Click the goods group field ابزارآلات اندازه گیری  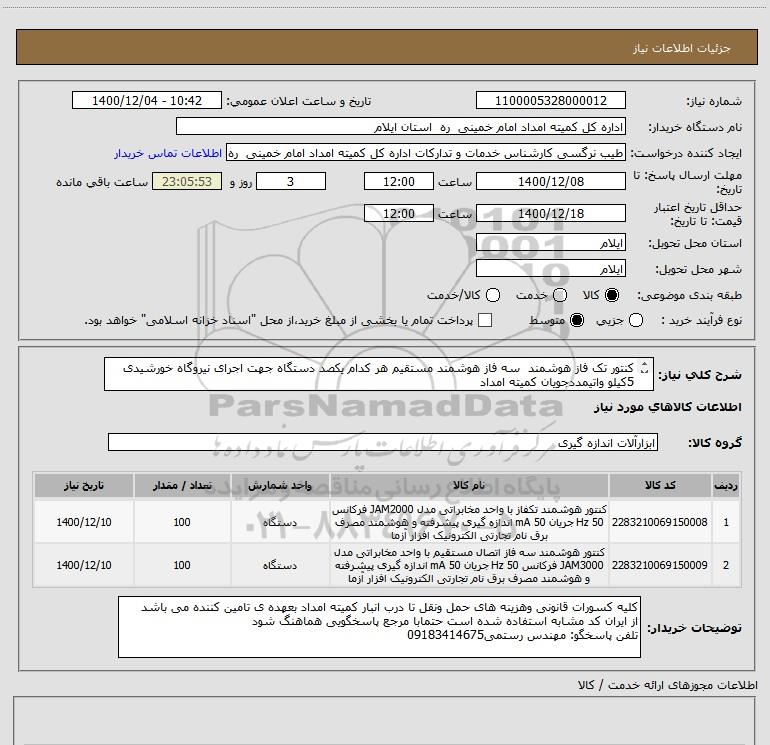tap(383, 442)
